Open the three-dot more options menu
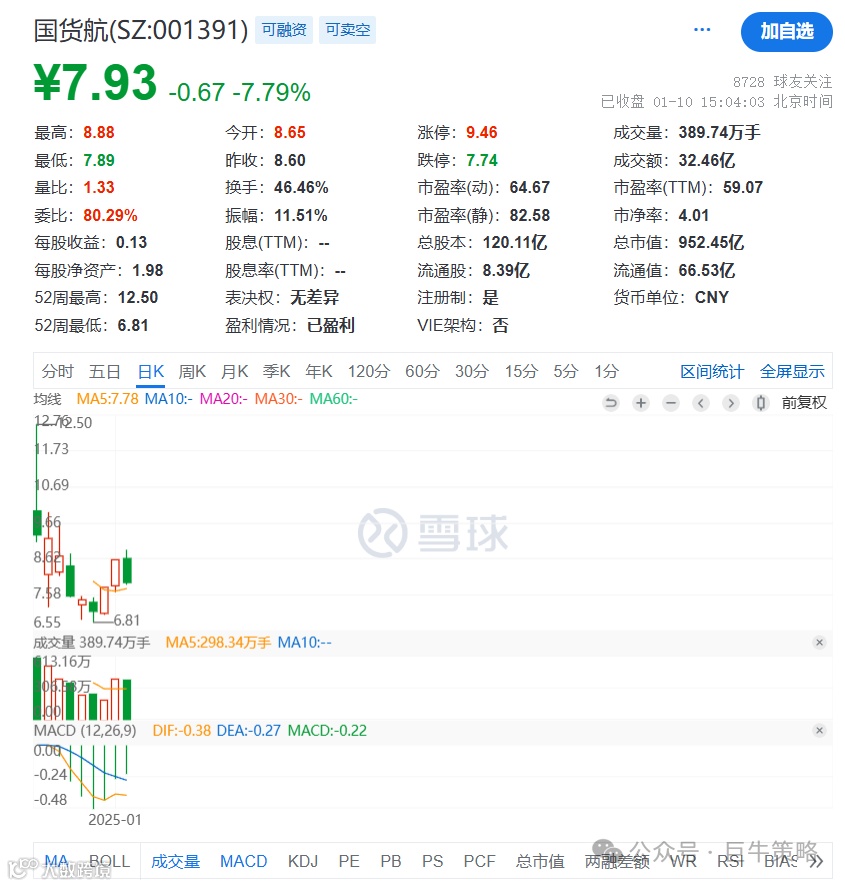 coord(701,29)
